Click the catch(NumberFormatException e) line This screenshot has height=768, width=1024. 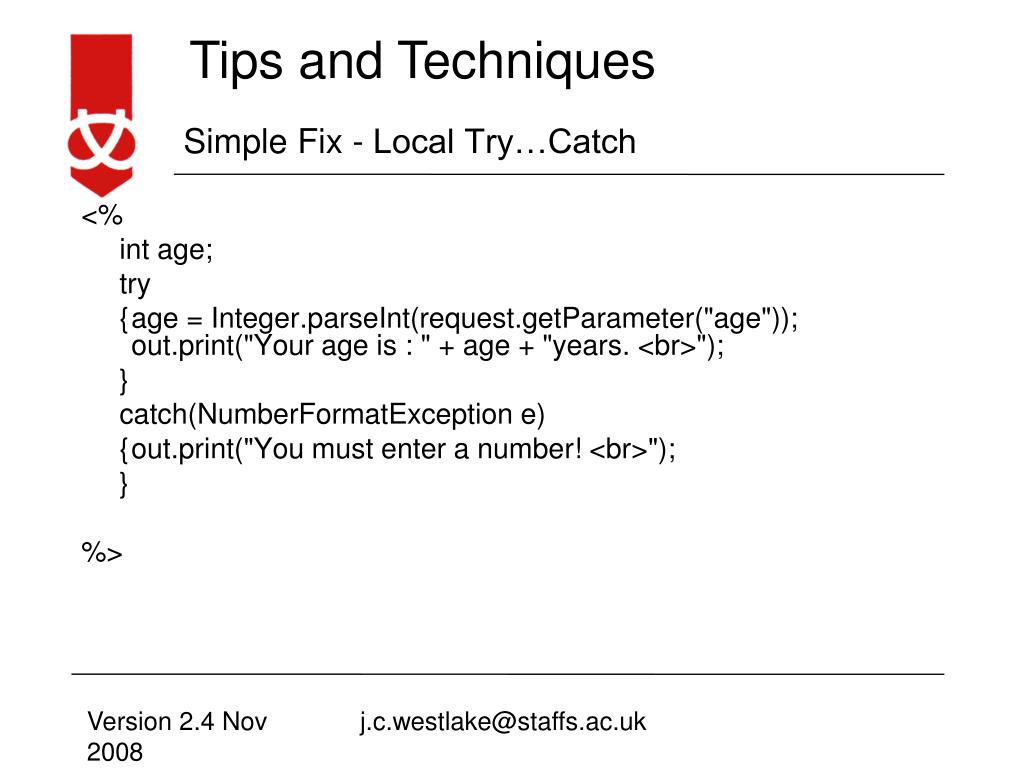[332, 415]
